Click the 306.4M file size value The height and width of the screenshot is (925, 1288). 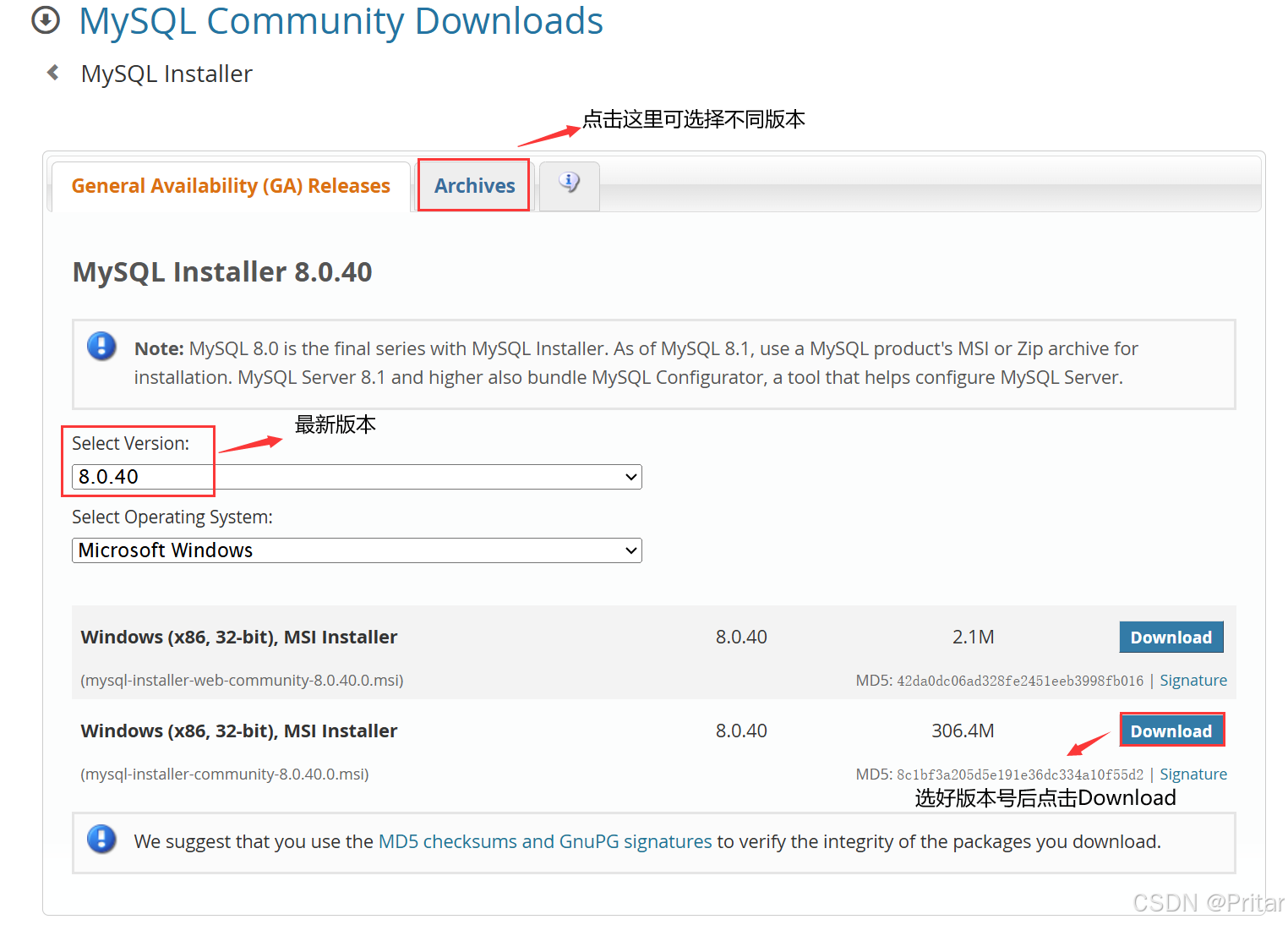click(963, 731)
